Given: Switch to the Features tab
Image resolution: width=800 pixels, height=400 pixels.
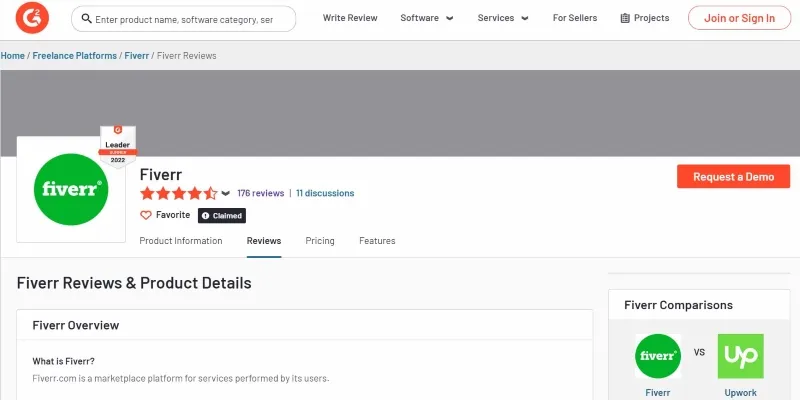Looking at the screenshot, I should (377, 241).
